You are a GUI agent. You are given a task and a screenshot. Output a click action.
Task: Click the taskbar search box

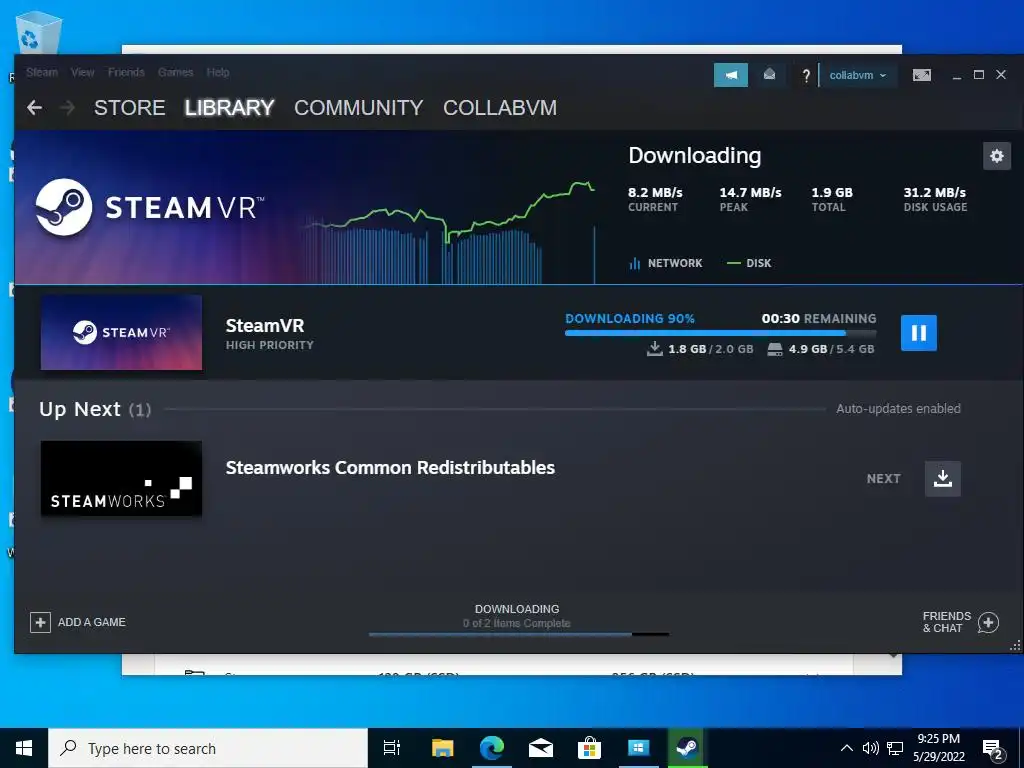(x=208, y=748)
